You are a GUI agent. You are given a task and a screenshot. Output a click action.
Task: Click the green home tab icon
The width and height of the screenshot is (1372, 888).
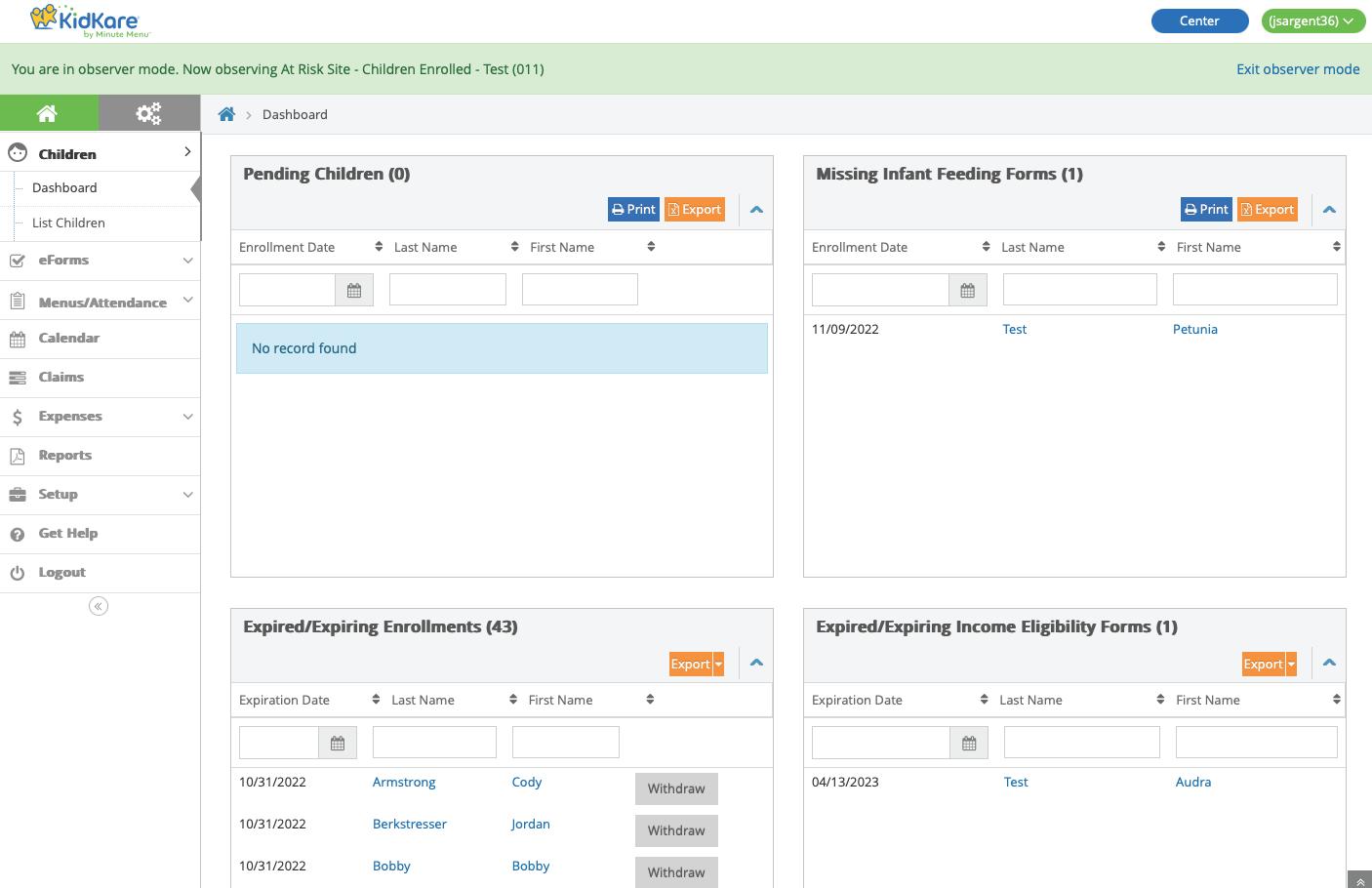[47, 113]
